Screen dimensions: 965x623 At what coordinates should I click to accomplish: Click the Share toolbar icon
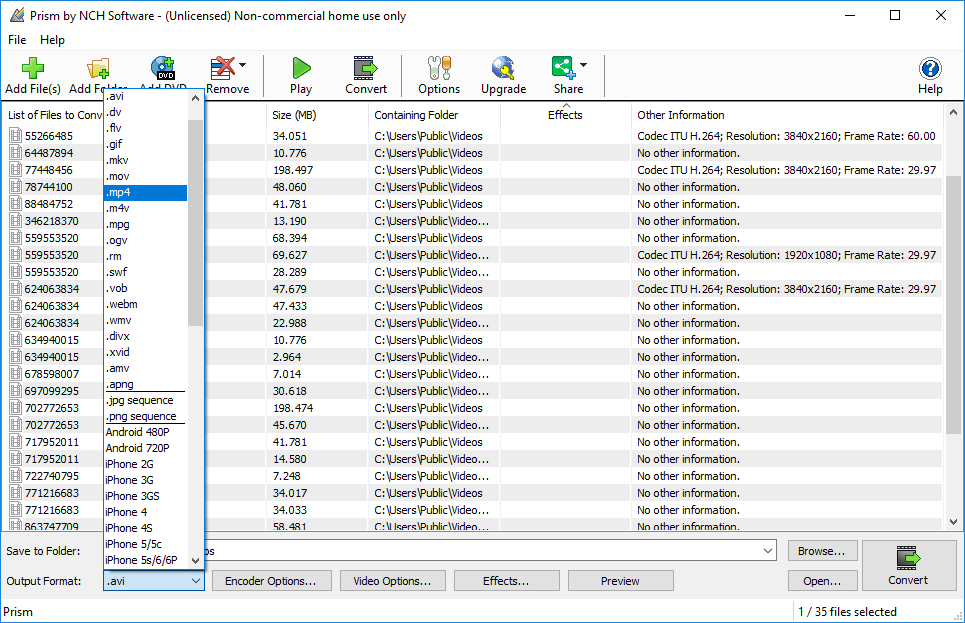[x=564, y=68]
